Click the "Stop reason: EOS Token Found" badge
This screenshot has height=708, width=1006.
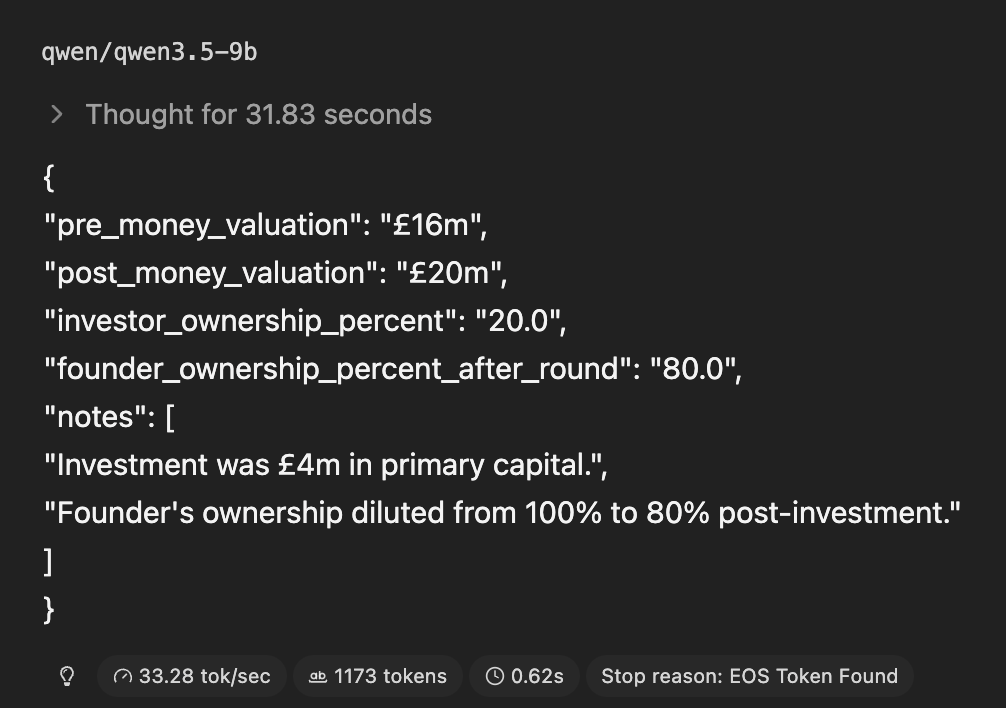pyautogui.click(x=749, y=677)
